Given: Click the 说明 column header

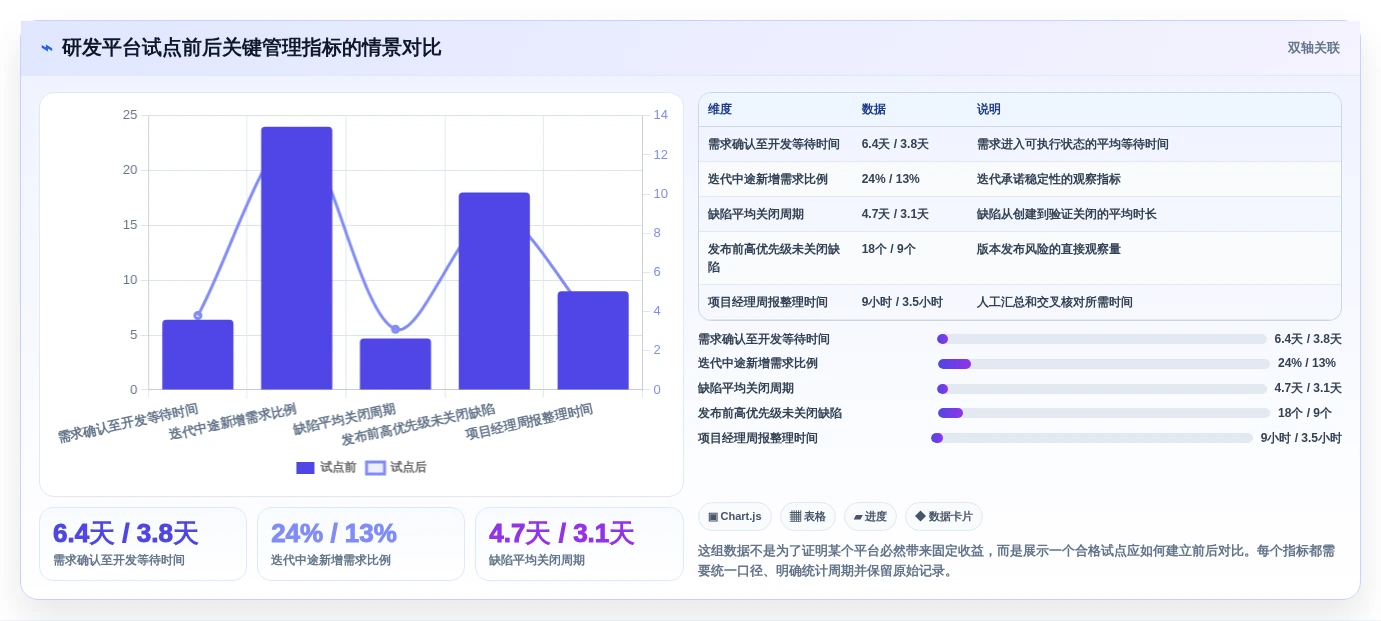Looking at the screenshot, I should (x=989, y=110).
